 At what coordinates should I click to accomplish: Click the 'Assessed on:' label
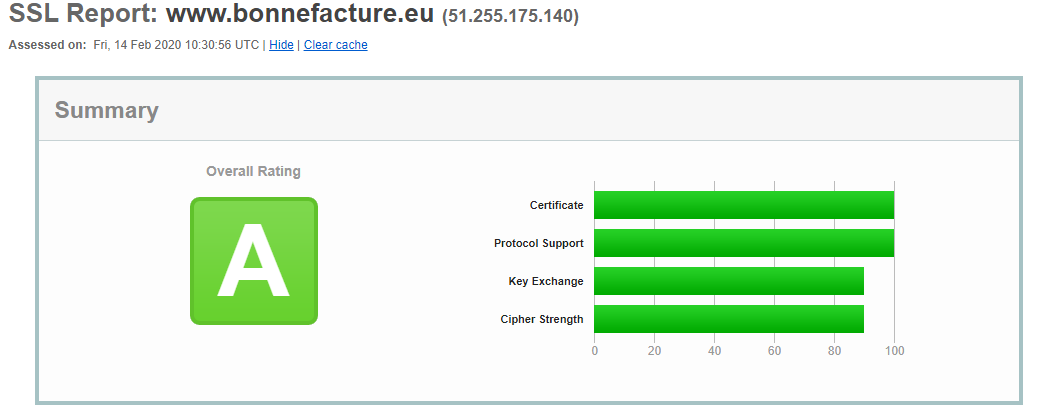coord(47,45)
